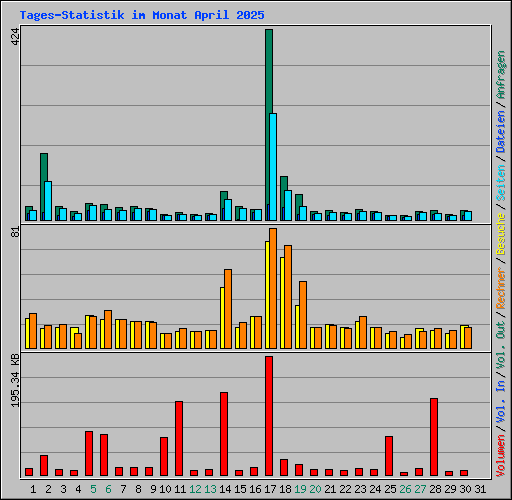Viewport: 512px width, 500px height.
Task: Click the 'Dateien' legend label
Action: click(501, 132)
